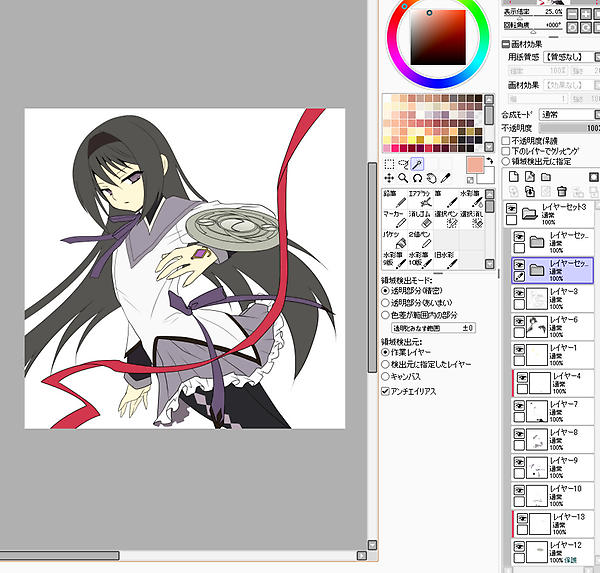The height and width of the screenshot is (573, 600).
Task: Select 作業レイヤー as detection source
Action: (385, 352)
